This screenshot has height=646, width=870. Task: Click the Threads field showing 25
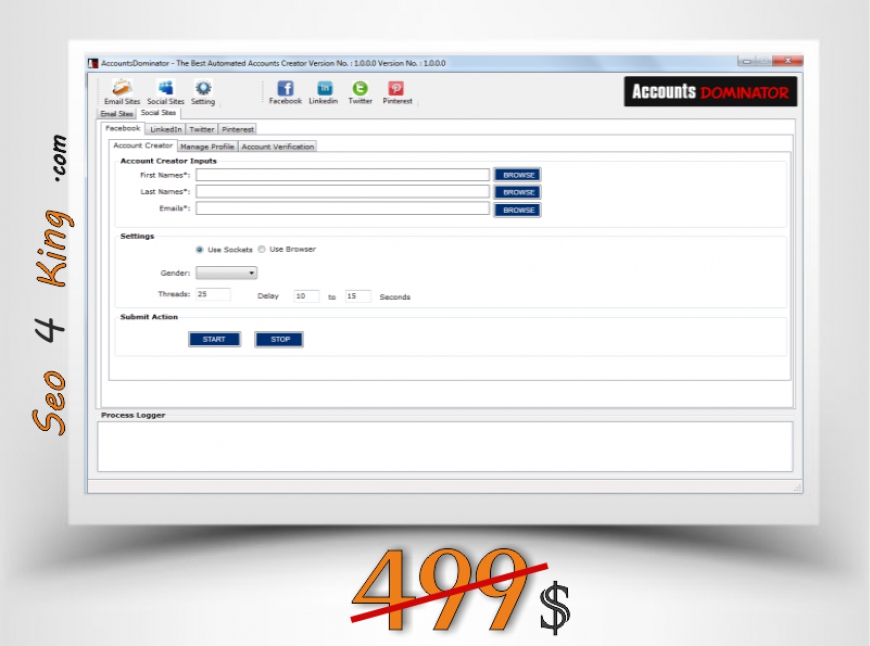pos(213,294)
